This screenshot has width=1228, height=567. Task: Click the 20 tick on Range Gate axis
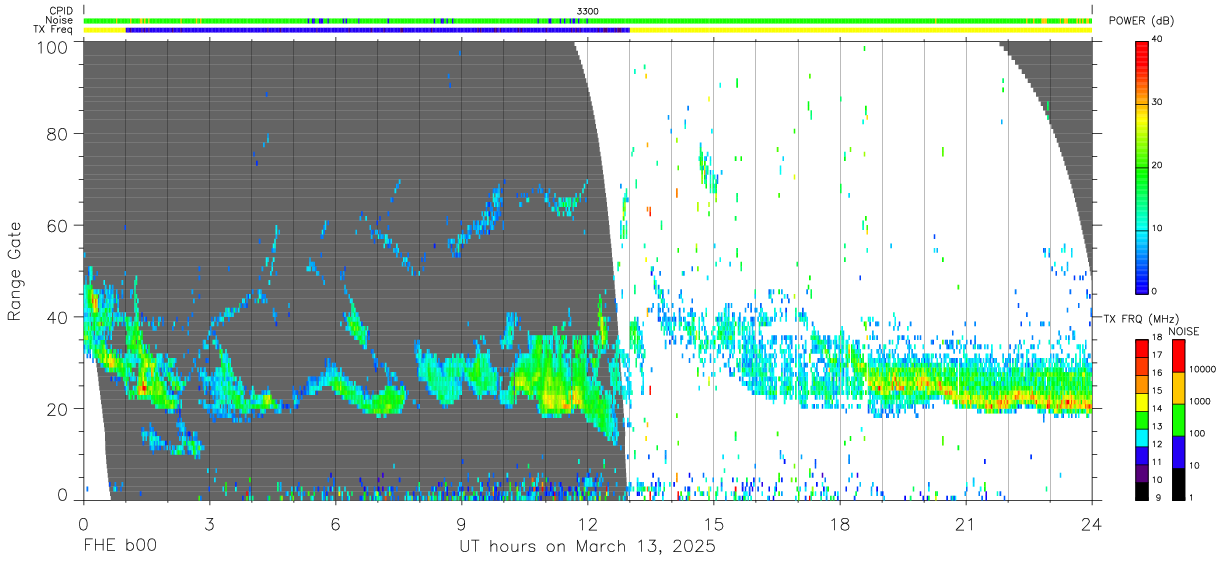[x=57, y=409]
